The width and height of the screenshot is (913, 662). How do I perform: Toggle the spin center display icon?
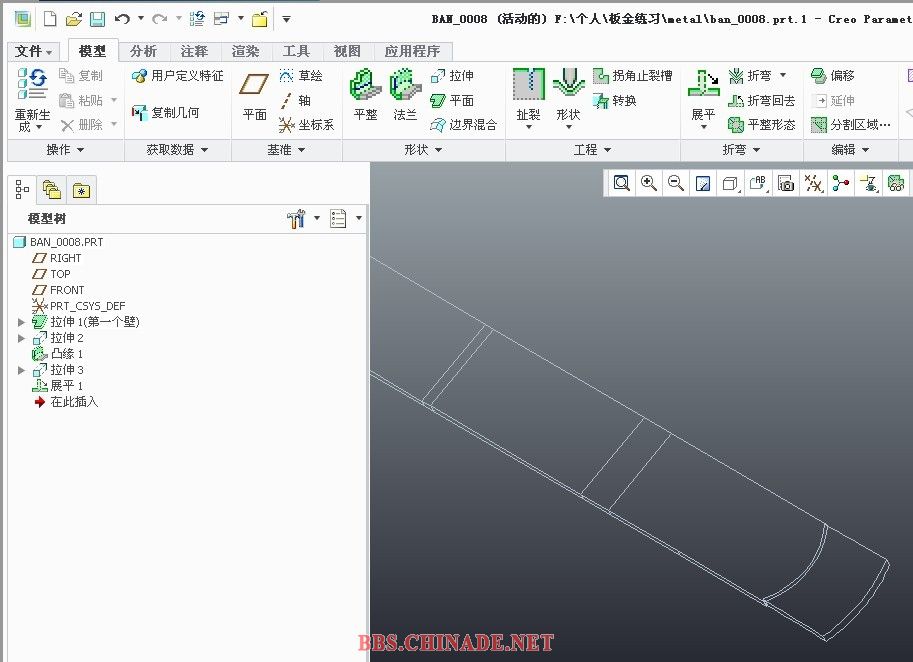(x=841, y=183)
